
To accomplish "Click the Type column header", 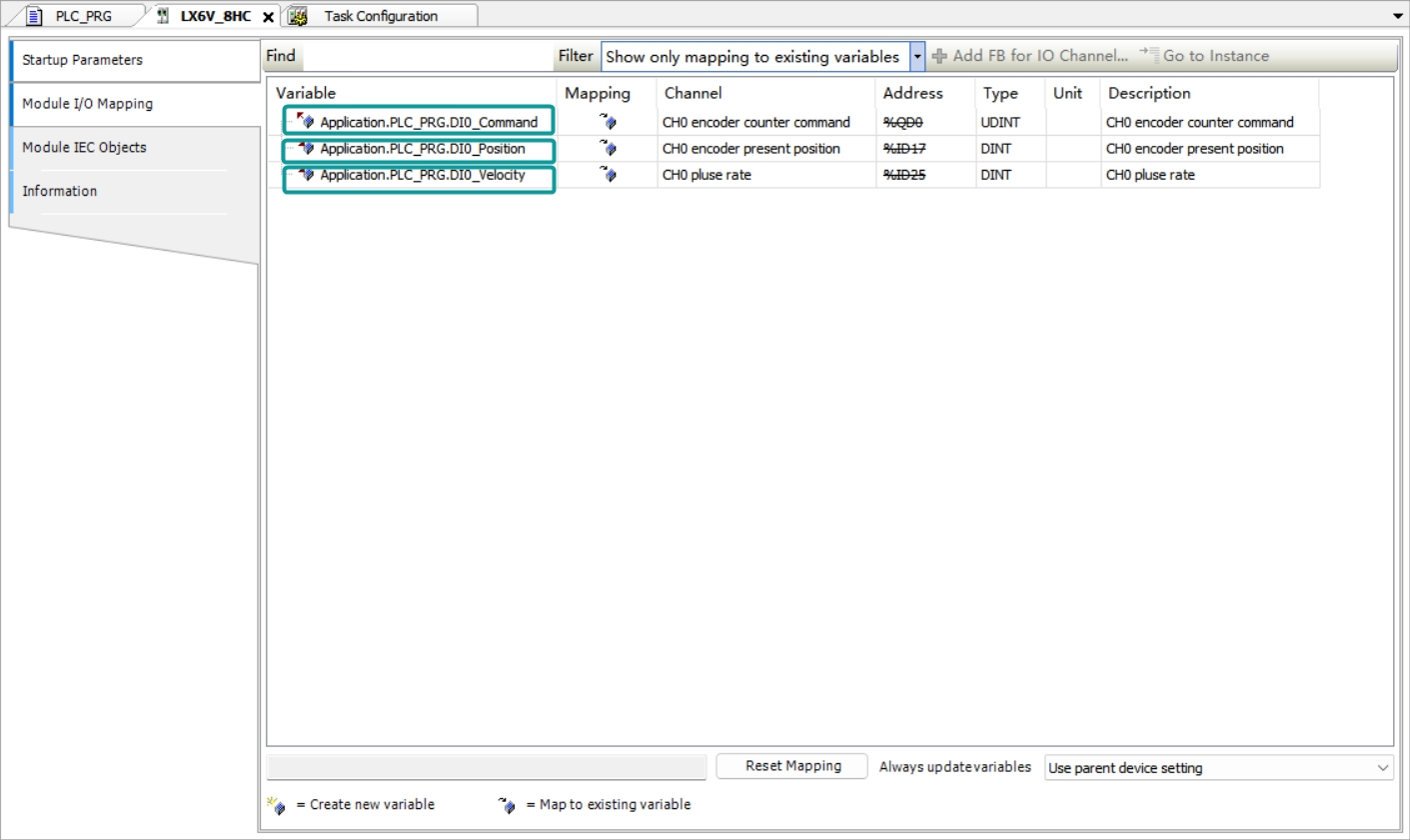I will point(1010,93).
